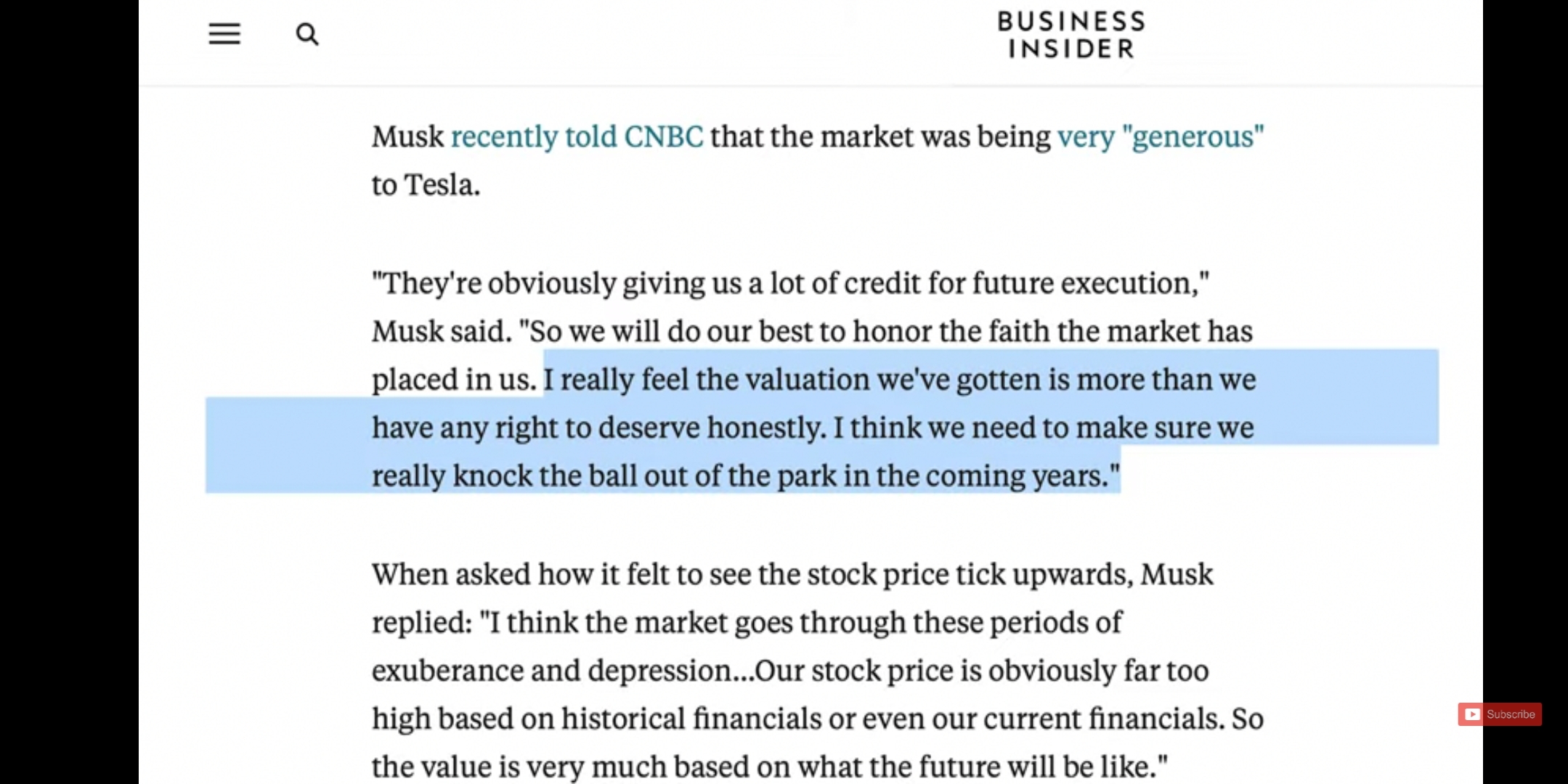The image size is (1568, 784).
Task: Open the search magnifier icon
Action: [x=307, y=34]
